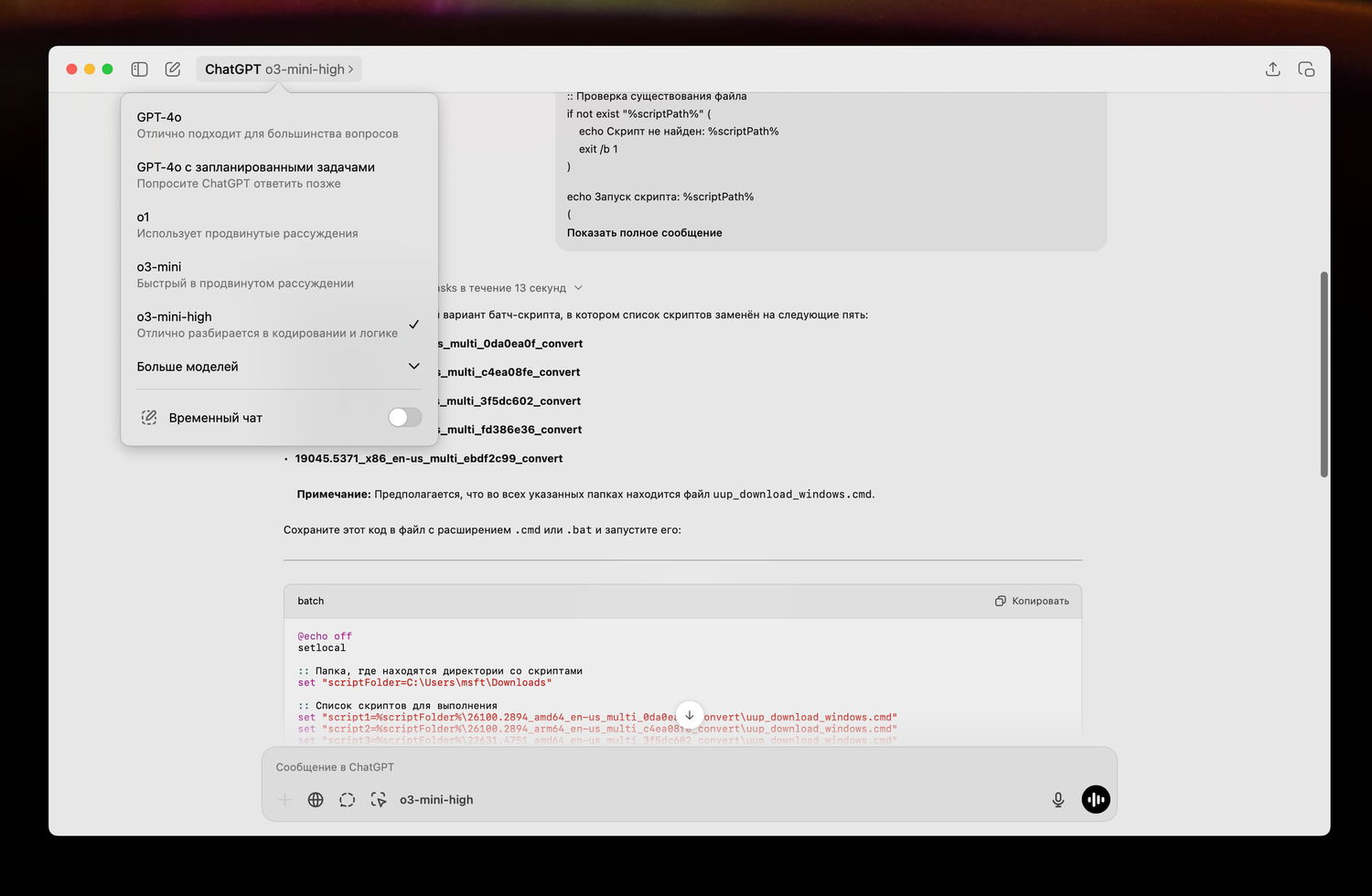The height and width of the screenshot is (896, 1372).
Task: Click the checkmark next to o3-mini-high
Action: point(413,325)
